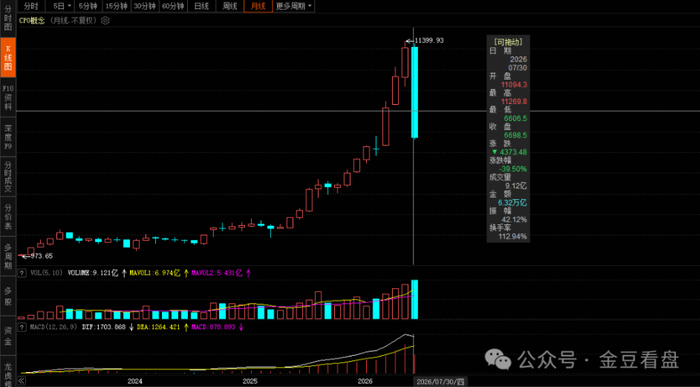The height and width of the screenshot is (387, 700).
Task: Open the 资金 sidebar section
Action: pos(8,336)
